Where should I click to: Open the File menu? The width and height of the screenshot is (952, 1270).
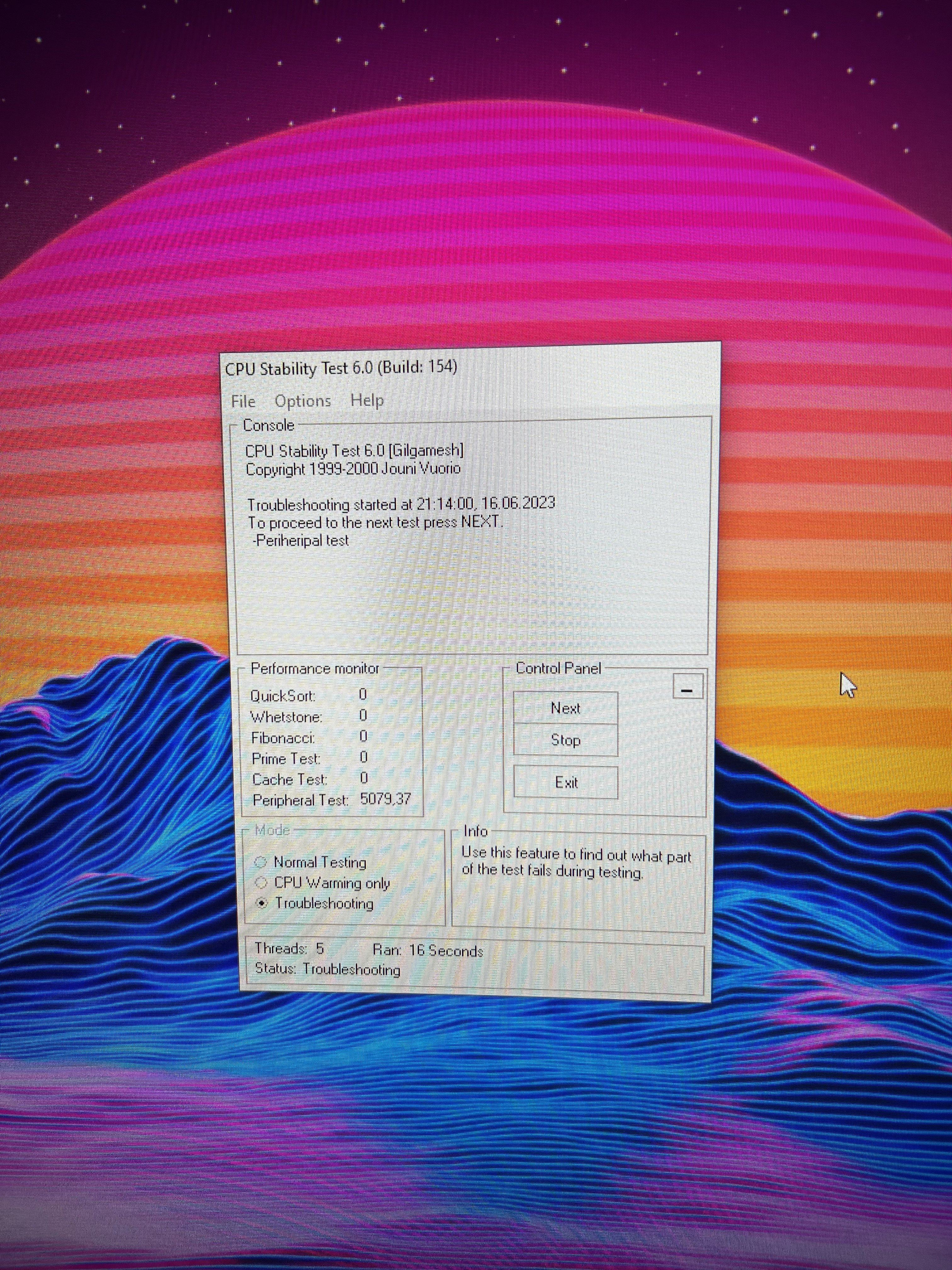243,401
